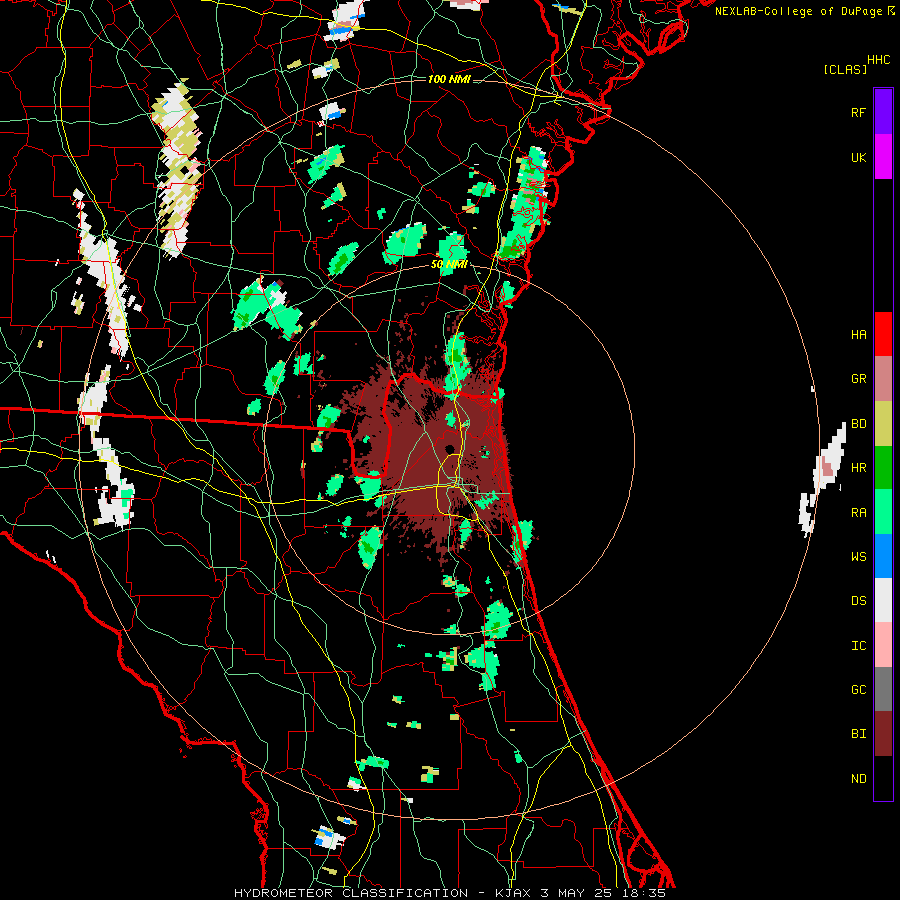Image resolution: width=900 pixels, height=900 pixels.
Task: Click the WS blue legend swatch
Action: 883,556
